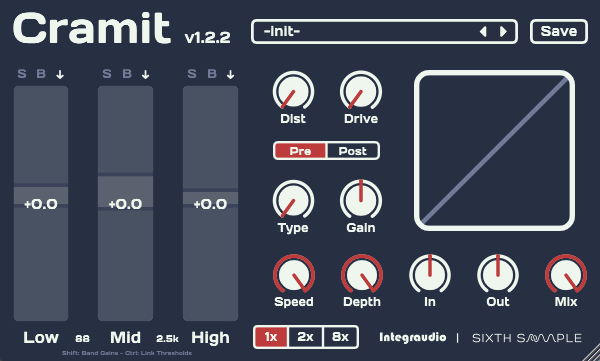Click the Speed knob
Image resolution: width=600 pixels, height=361 pixels.
[x=294, y=275]
